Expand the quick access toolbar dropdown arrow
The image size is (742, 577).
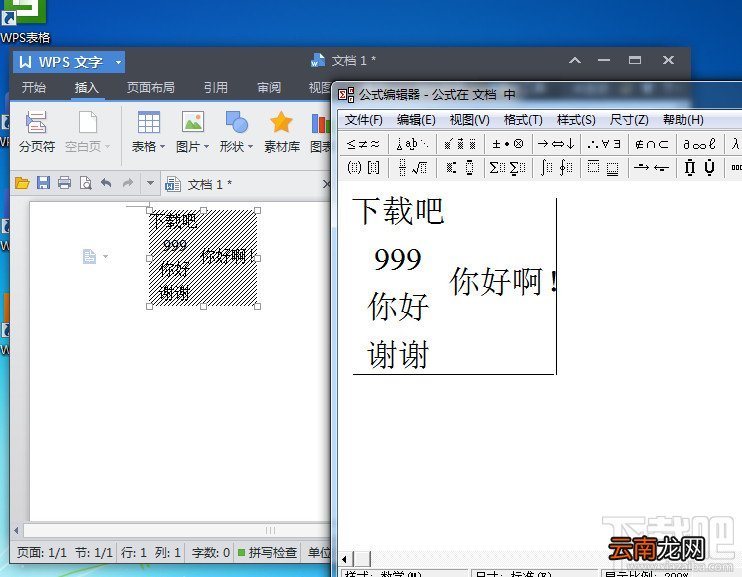click(150, 183)
